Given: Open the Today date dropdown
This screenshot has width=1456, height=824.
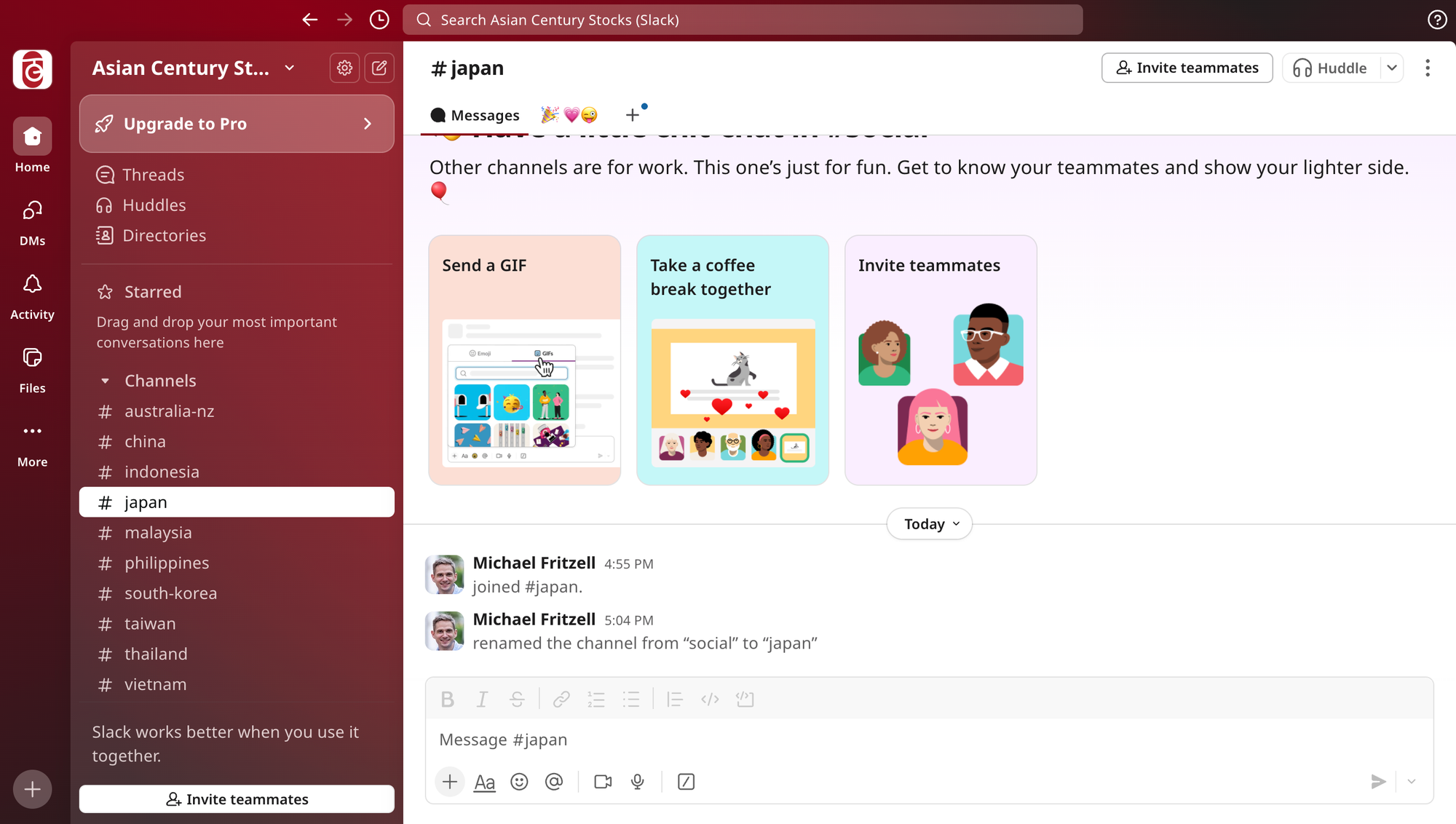Looking at the screenshot, I should 930,524.
